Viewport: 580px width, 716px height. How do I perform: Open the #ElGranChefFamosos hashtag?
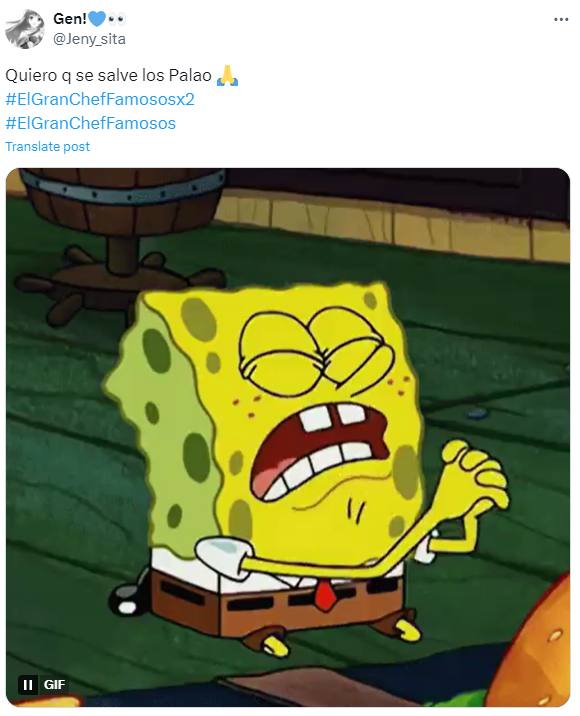(90, 123)
